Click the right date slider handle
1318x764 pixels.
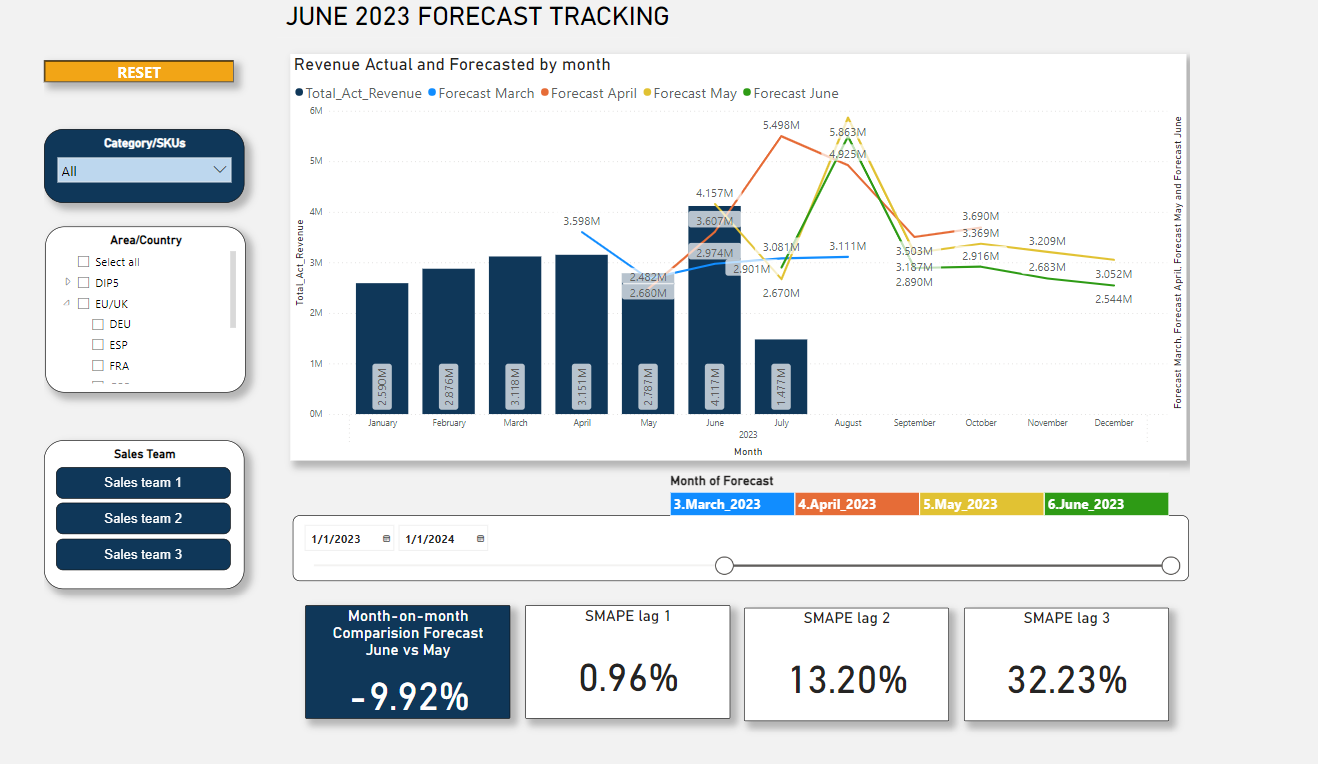pos(1171,566)
